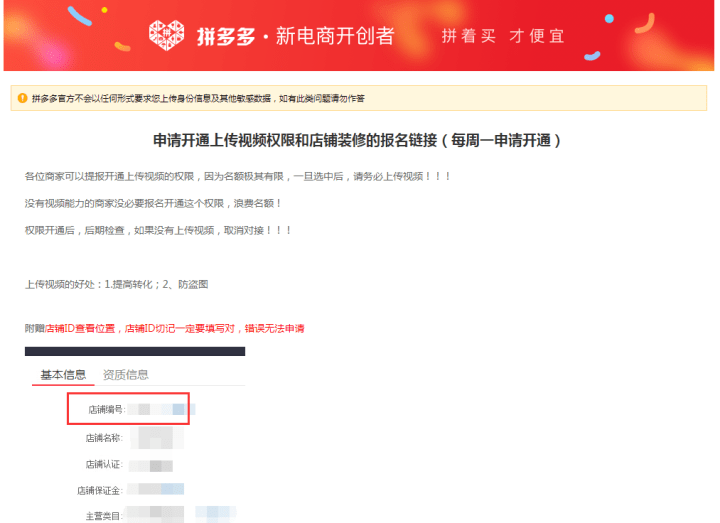This screenshot has height=523, width=720.
Task: Click the 店铺认证 label
Action: click(x=104, y=464)
